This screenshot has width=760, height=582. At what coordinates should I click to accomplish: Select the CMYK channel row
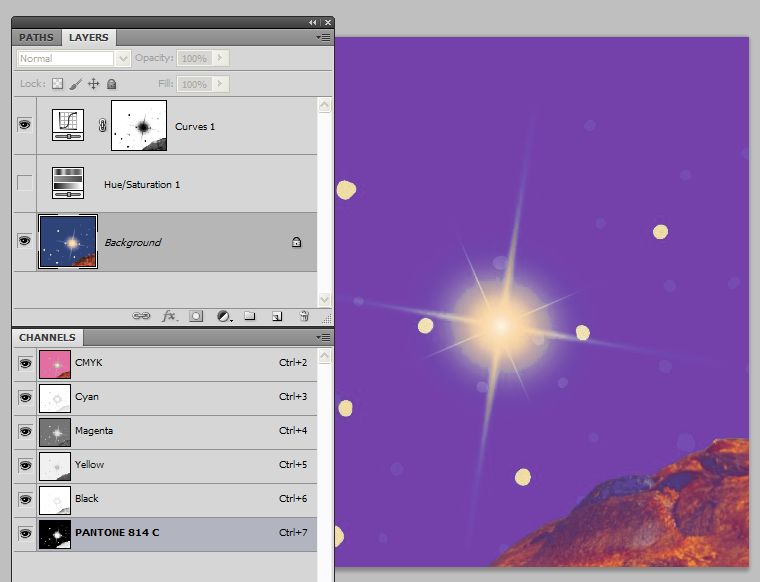pyautogui.click(x=165, y=364)
